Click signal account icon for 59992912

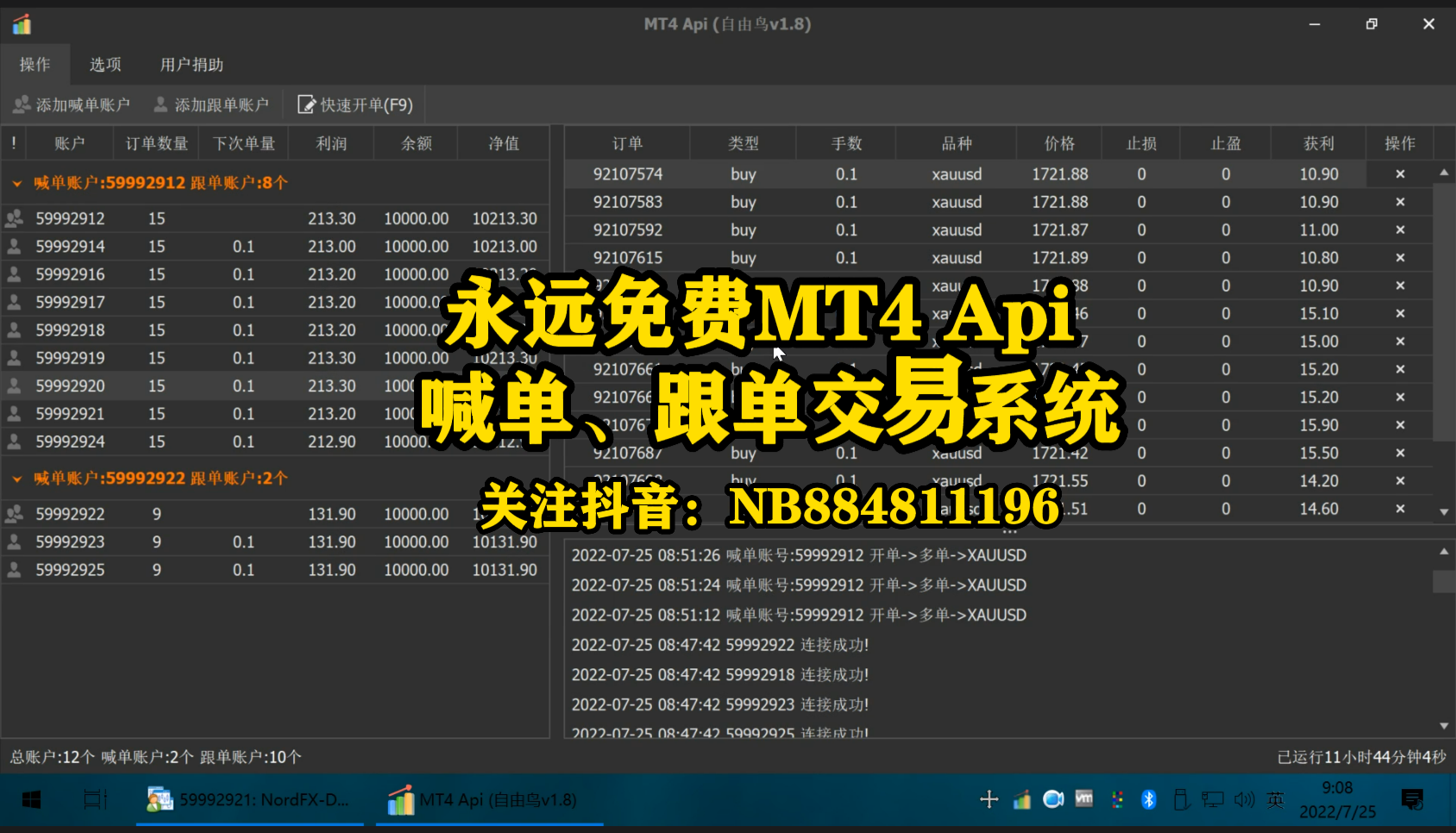coord(14,219)
